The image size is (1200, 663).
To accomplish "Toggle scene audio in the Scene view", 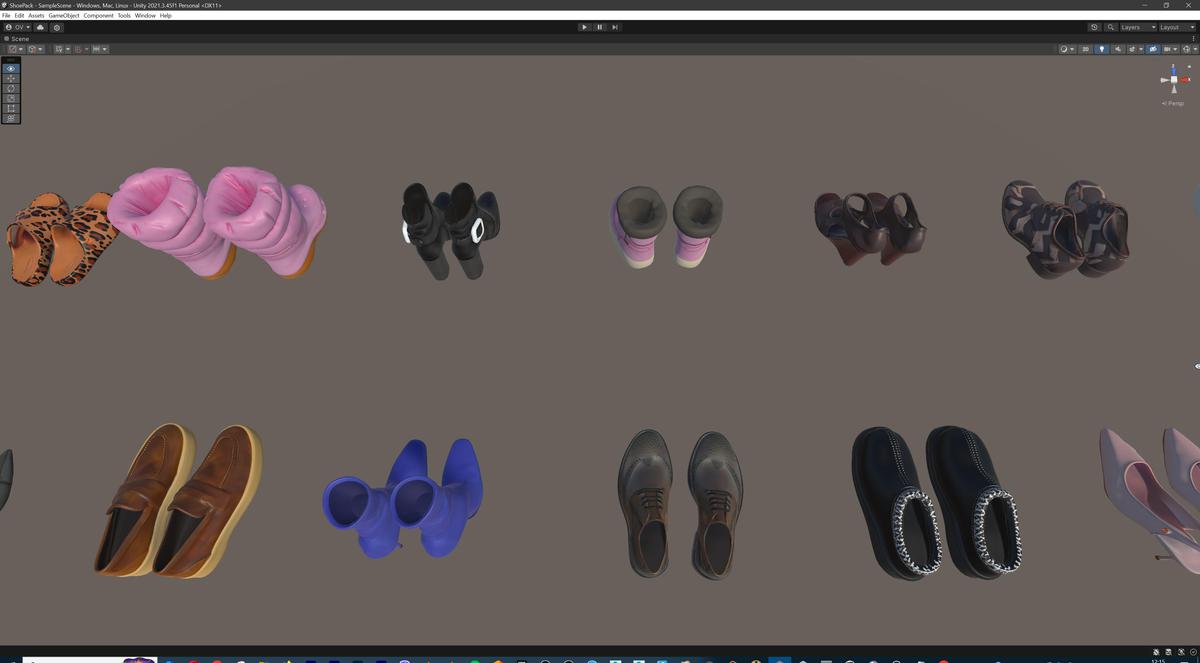I will pos(1118,48).
